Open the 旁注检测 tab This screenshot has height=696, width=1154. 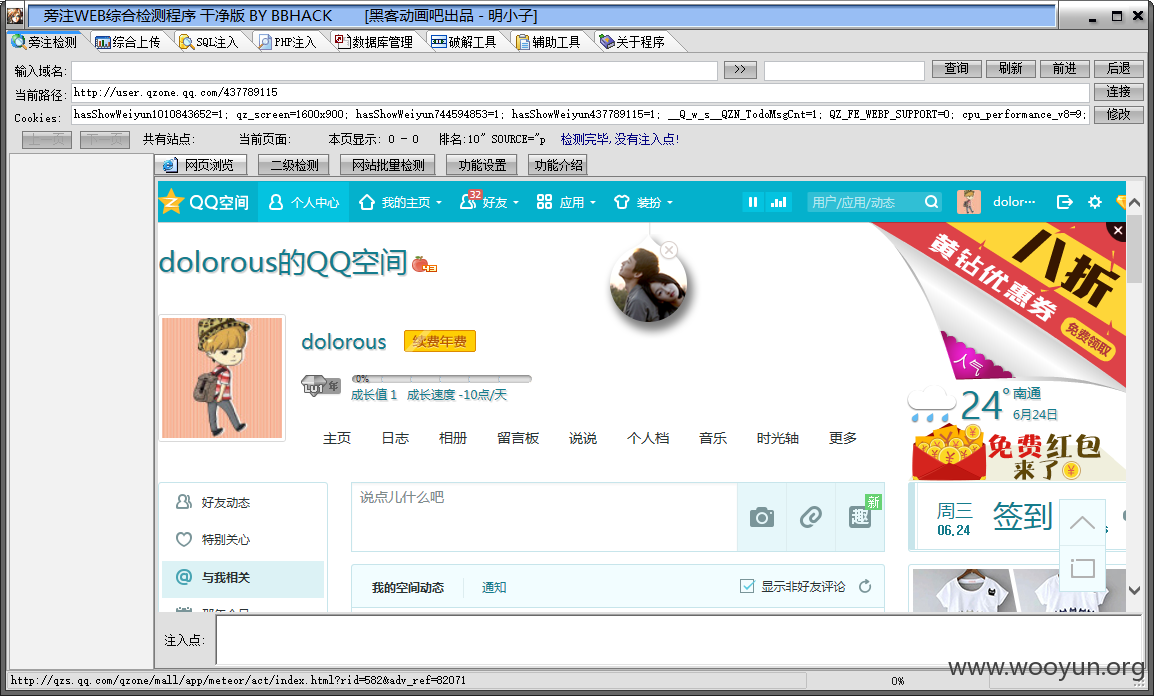(x=46, y=42)
